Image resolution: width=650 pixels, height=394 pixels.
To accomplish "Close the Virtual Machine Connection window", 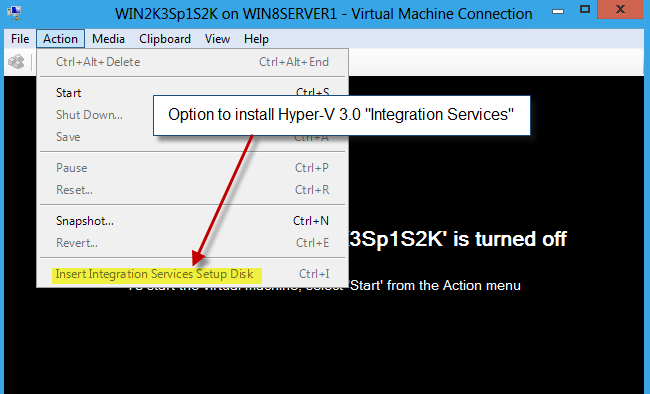I will [x=620, y=10].
